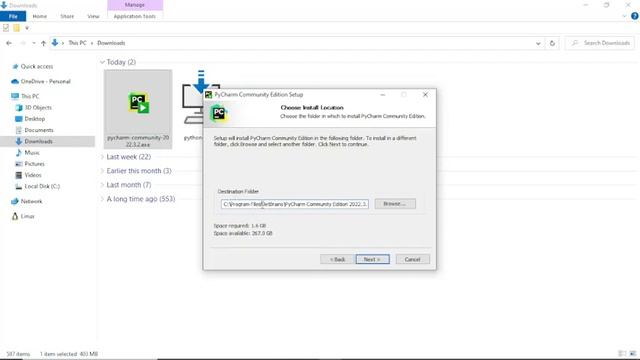Select the pycharm-community exe file
640x360 pixels.
[138, 109]
